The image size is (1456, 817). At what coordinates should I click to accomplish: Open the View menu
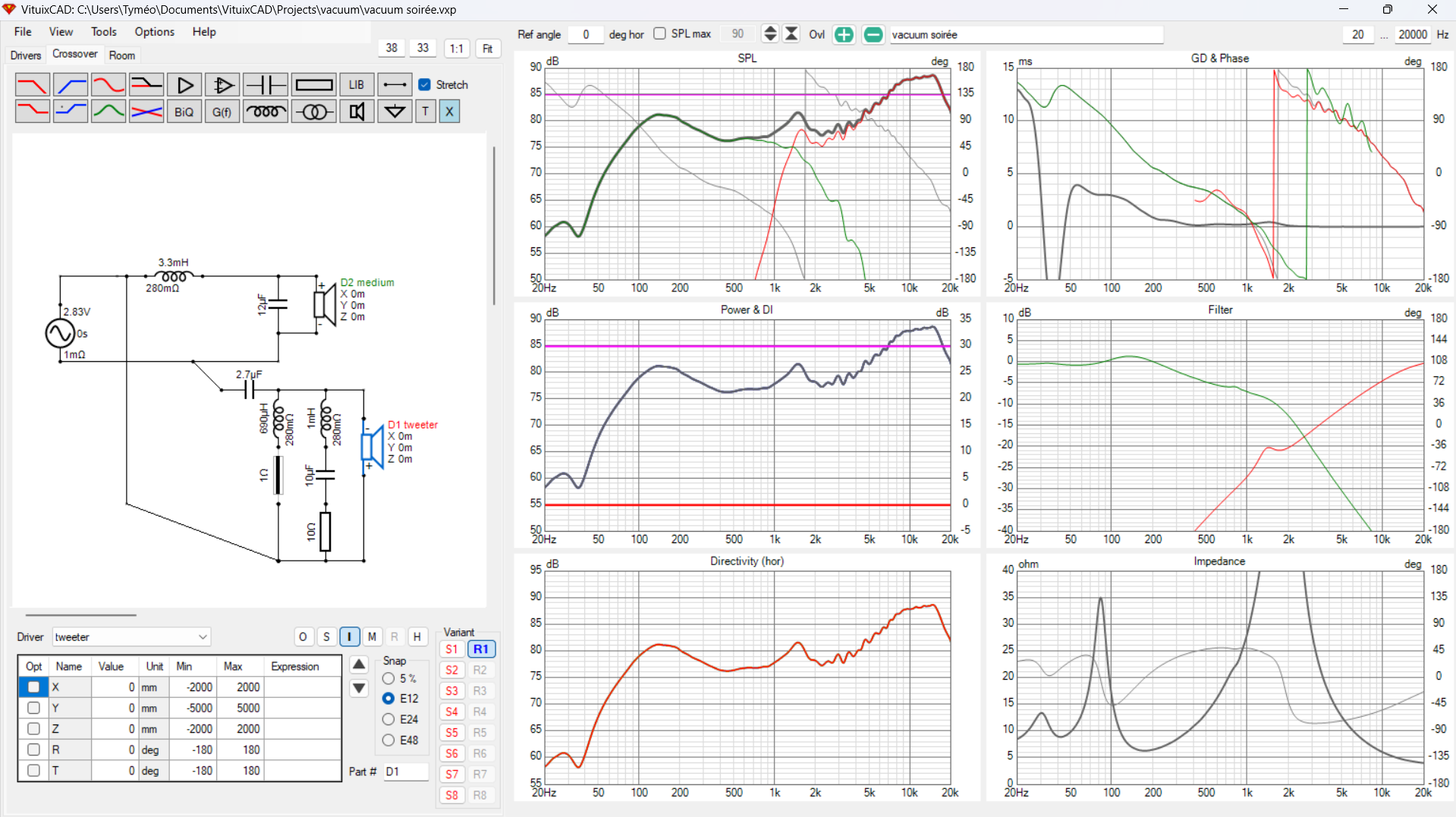pyautogui.click(x=61, y=32)
